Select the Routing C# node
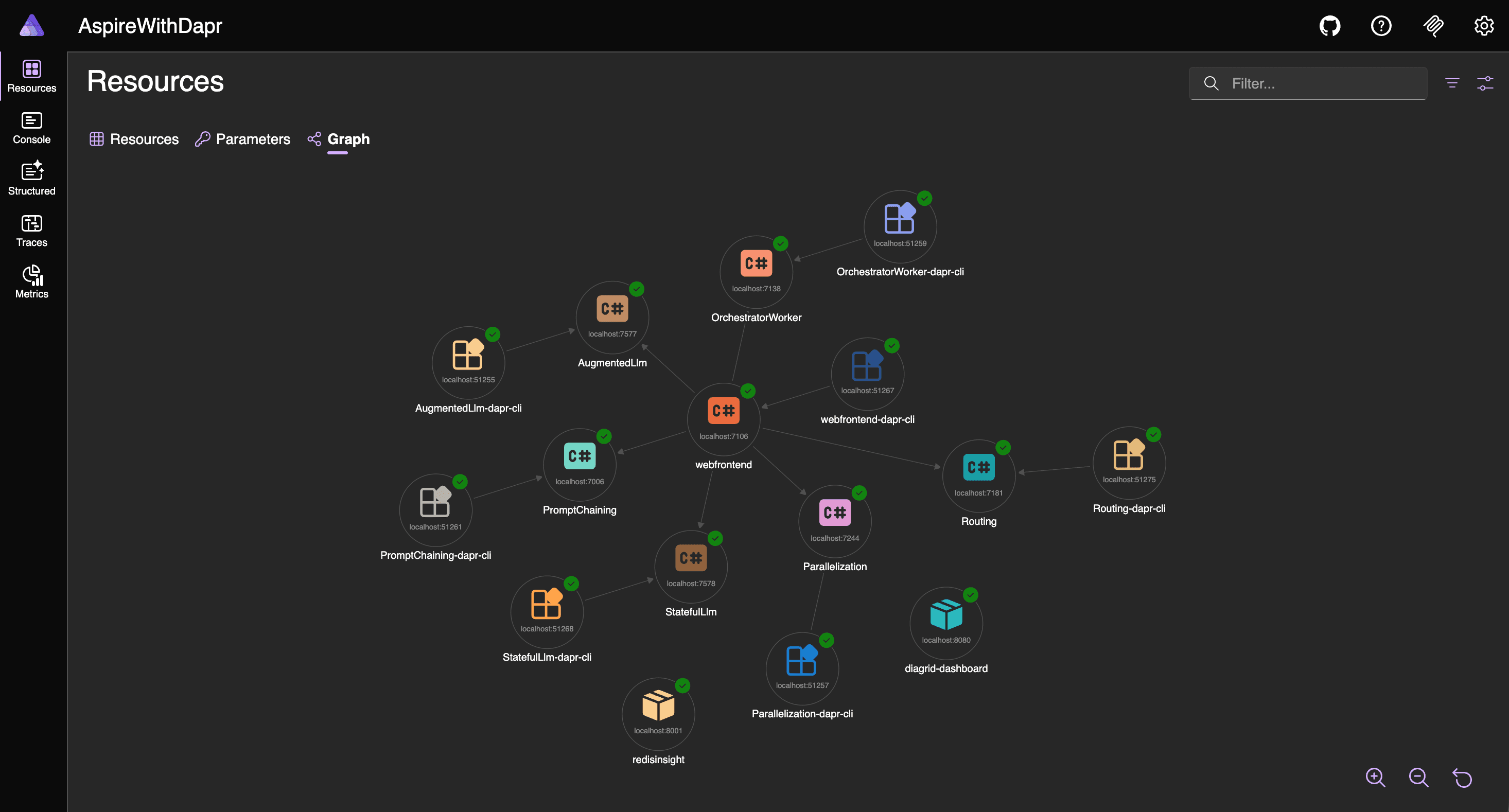This screenshot has height=812, width=1509. pos(978,476)
